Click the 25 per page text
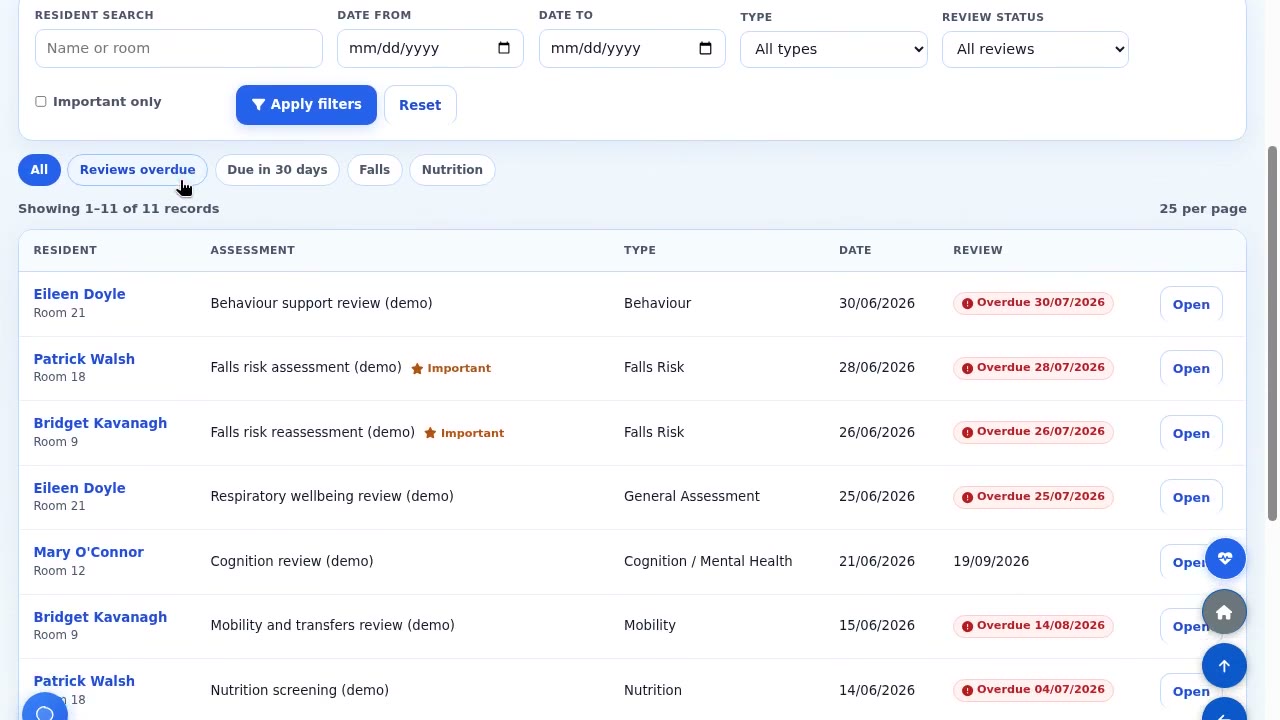1280x720 pixels. click(1203, 208)
